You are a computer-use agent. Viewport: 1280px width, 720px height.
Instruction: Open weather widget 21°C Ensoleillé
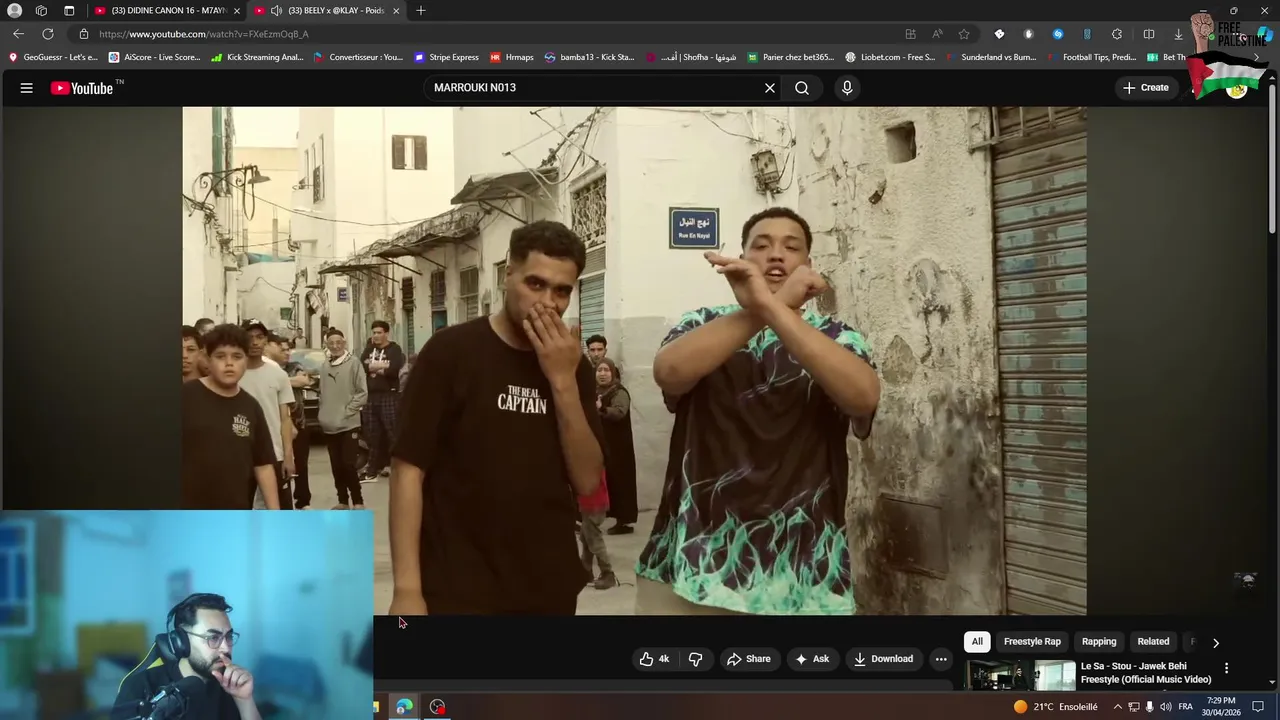(x=1055, y=707)
